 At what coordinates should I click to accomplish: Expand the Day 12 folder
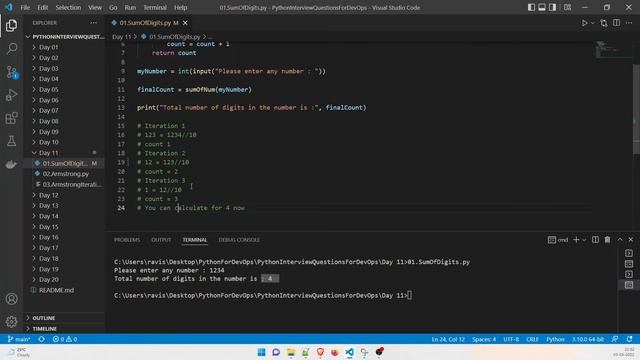coord(64,196)
